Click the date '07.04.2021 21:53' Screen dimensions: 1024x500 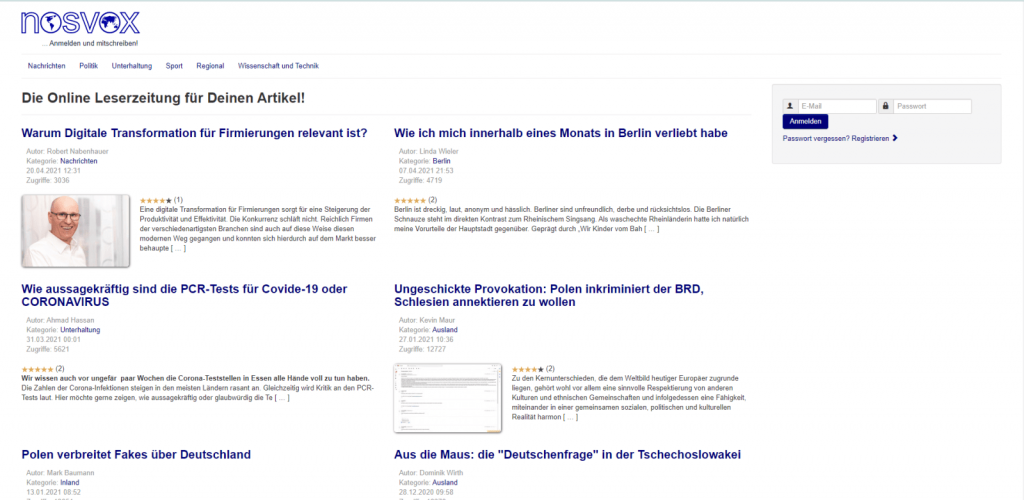(426, 170)
